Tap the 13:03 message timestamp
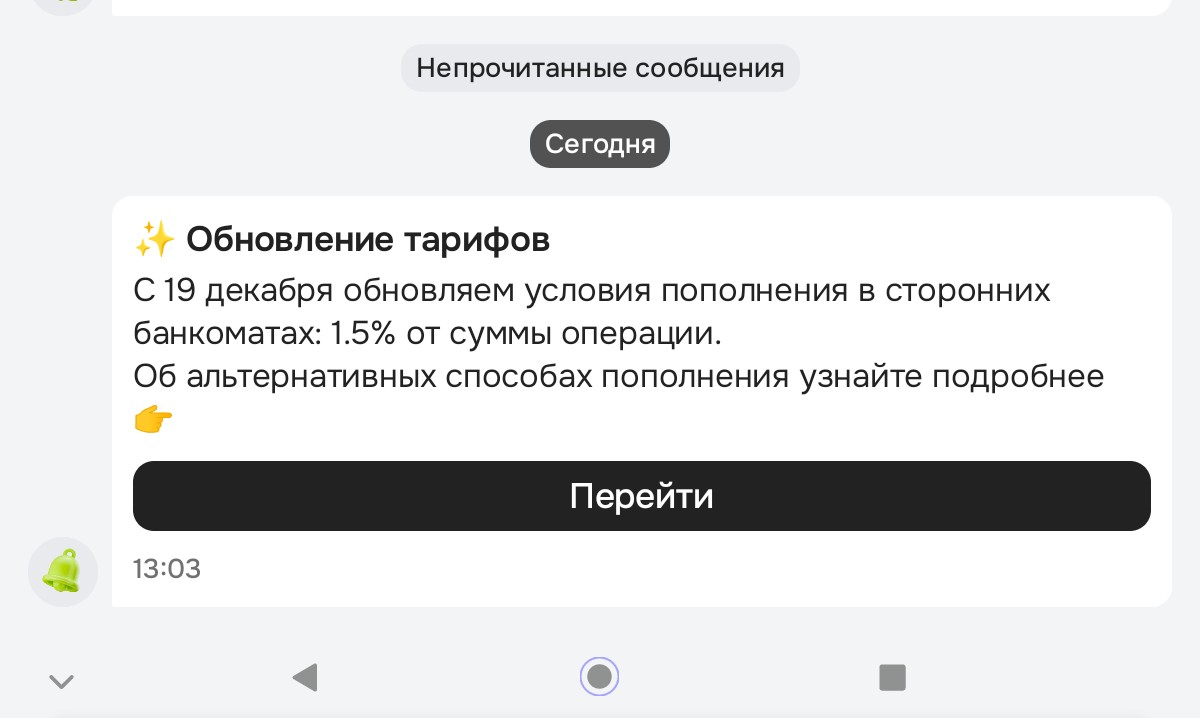1200x718 pixels. [x=167, y=570]
